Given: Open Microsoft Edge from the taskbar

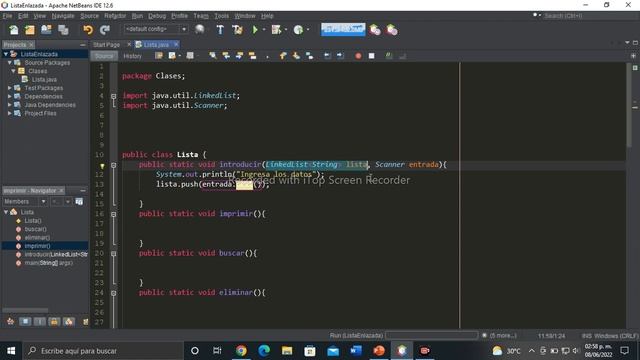Looking at the screenshot, I should click(264, 351).
